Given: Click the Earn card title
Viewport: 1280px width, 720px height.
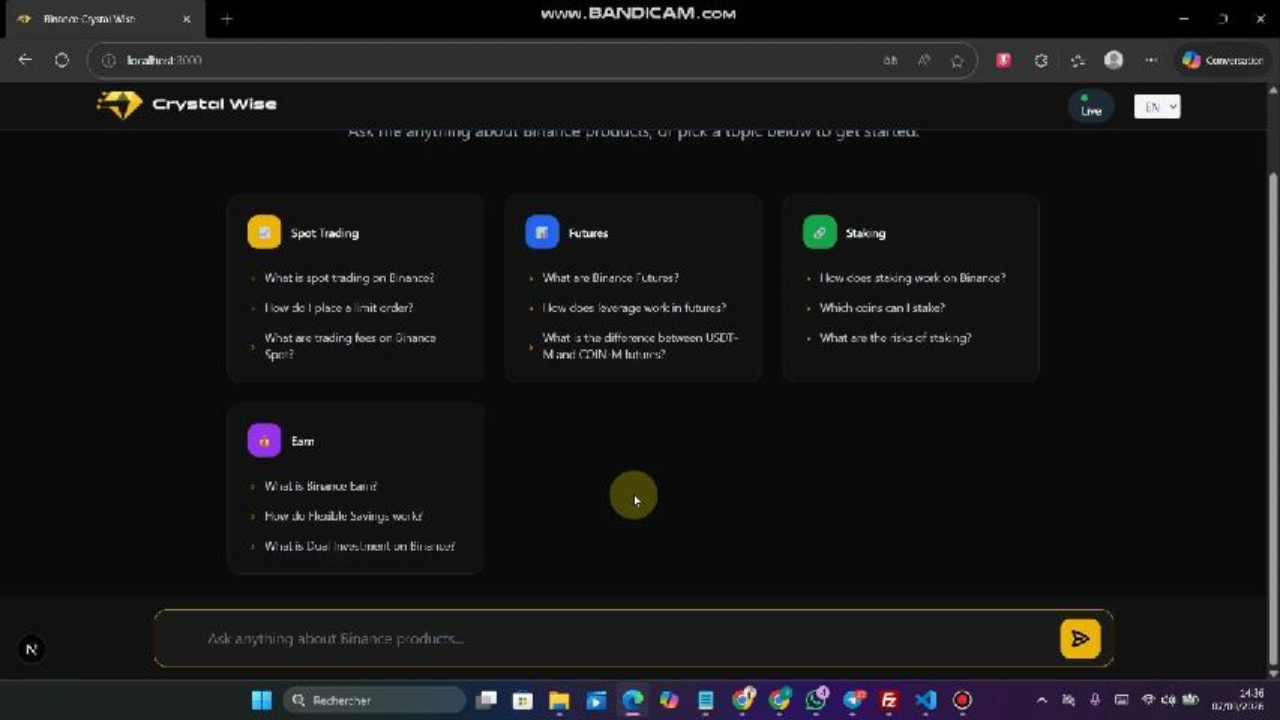Looking at the screenshot, I should click(302, 441).
